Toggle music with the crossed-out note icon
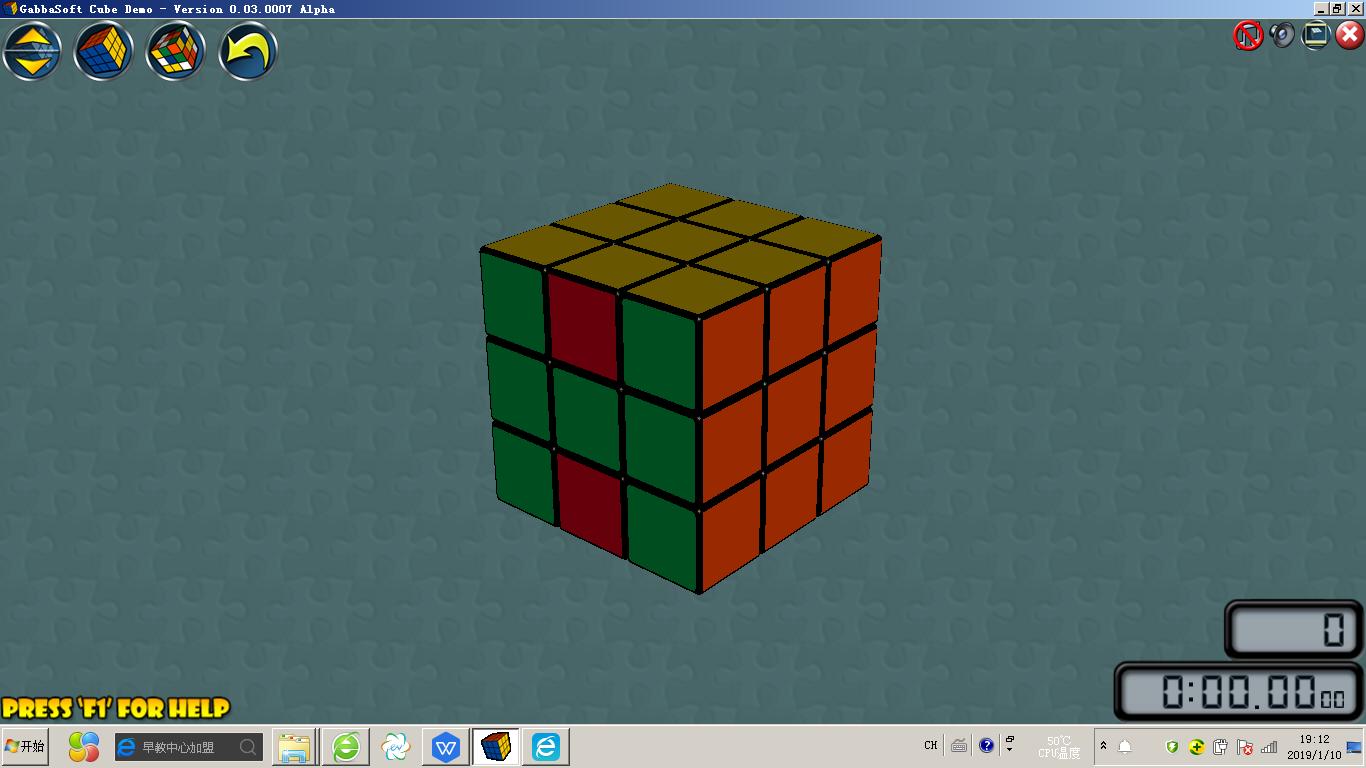Viewport: 1366px width, 768px height. coord(1248,36)
